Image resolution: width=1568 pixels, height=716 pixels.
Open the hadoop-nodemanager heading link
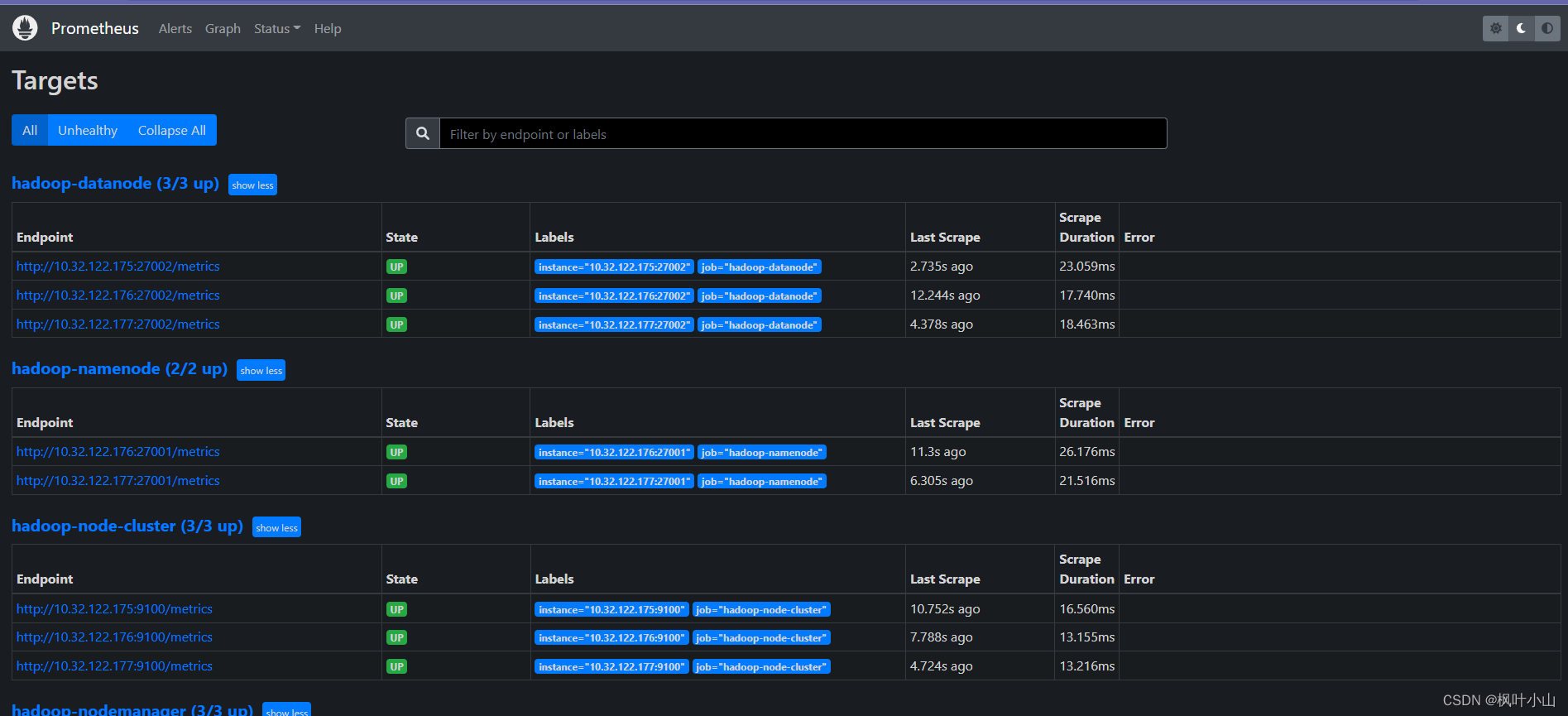pyautogui.click(x=132, y=709)
